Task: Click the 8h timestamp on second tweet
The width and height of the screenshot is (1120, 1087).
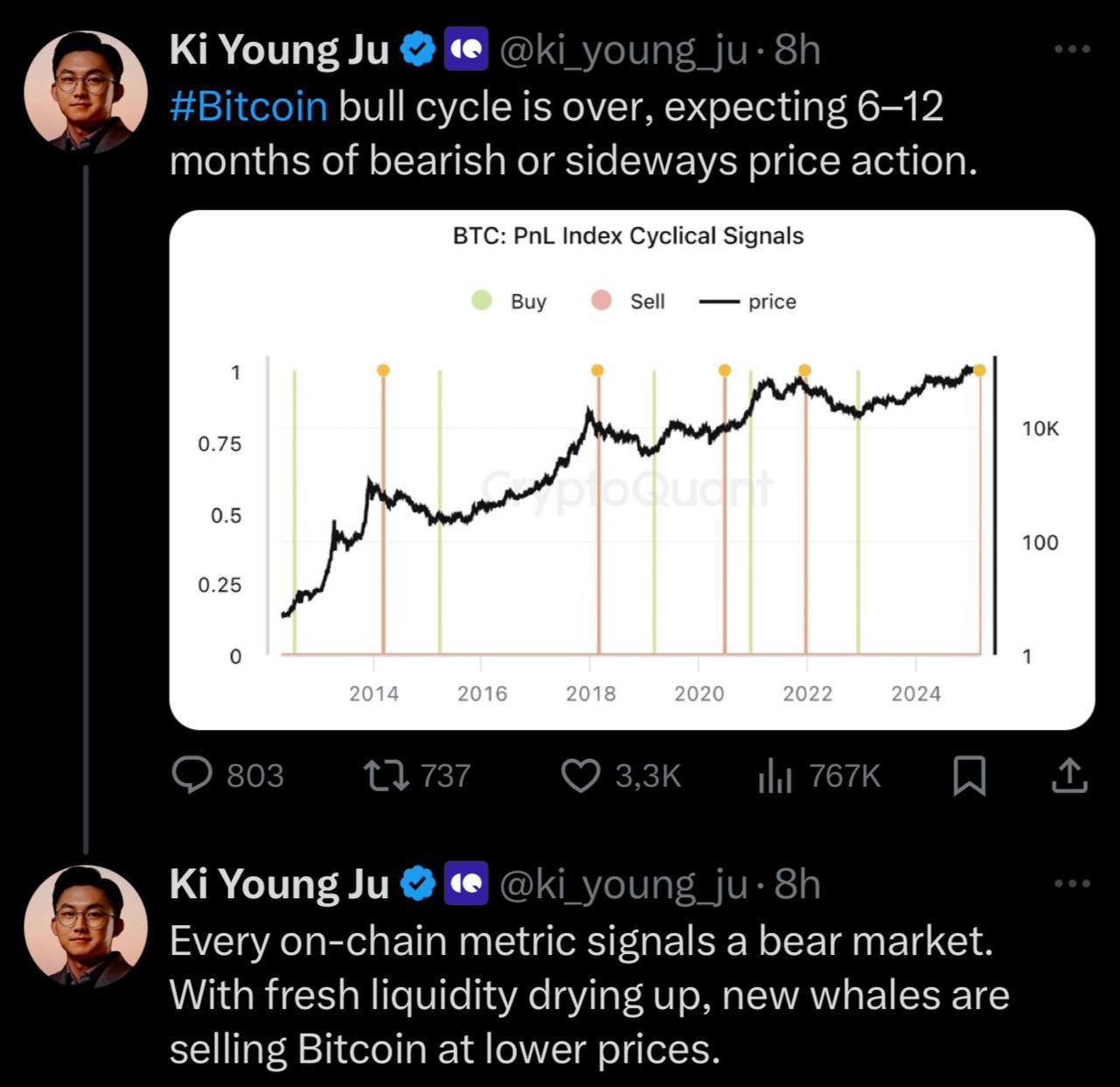Action: pyautogui.click(x=797, y=884)
